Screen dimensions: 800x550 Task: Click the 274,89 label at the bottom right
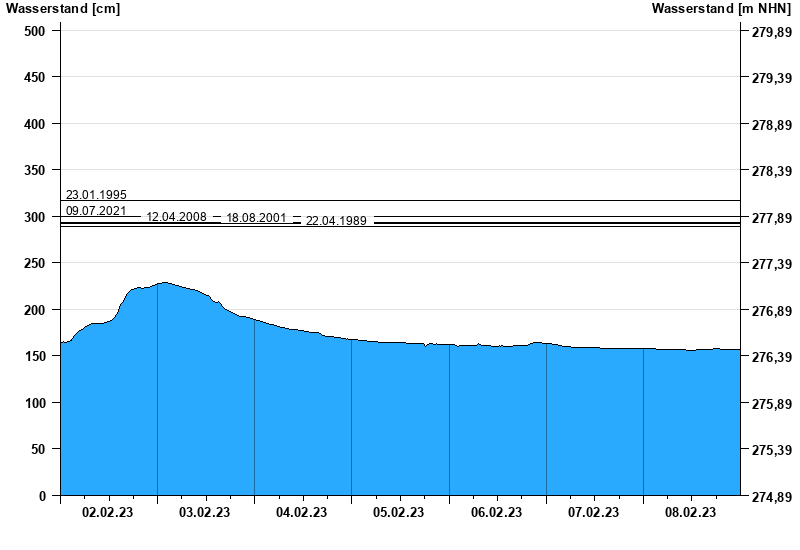coord(765,496)
